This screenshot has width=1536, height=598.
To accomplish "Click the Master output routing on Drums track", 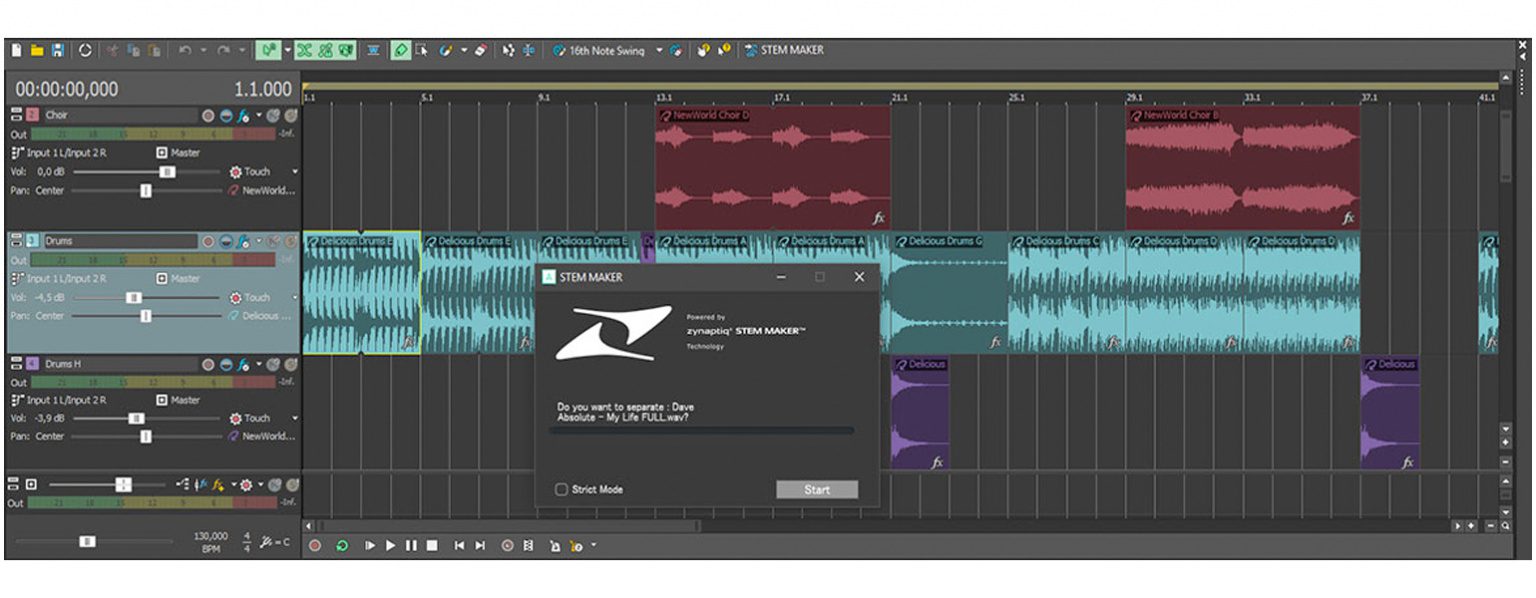I will (x=162, y=278).
